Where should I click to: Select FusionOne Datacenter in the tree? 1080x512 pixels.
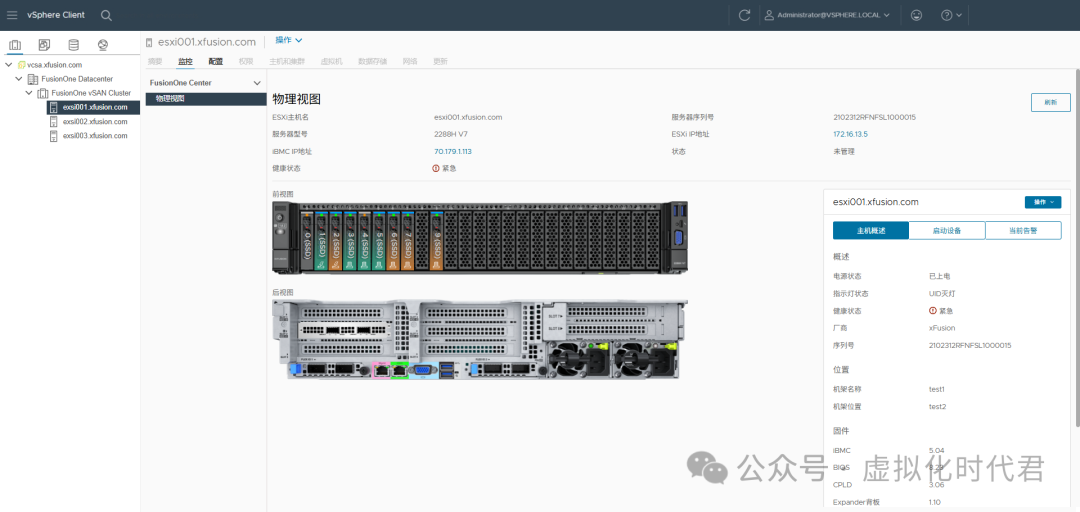pyautogui.click(x=76, y=79)
